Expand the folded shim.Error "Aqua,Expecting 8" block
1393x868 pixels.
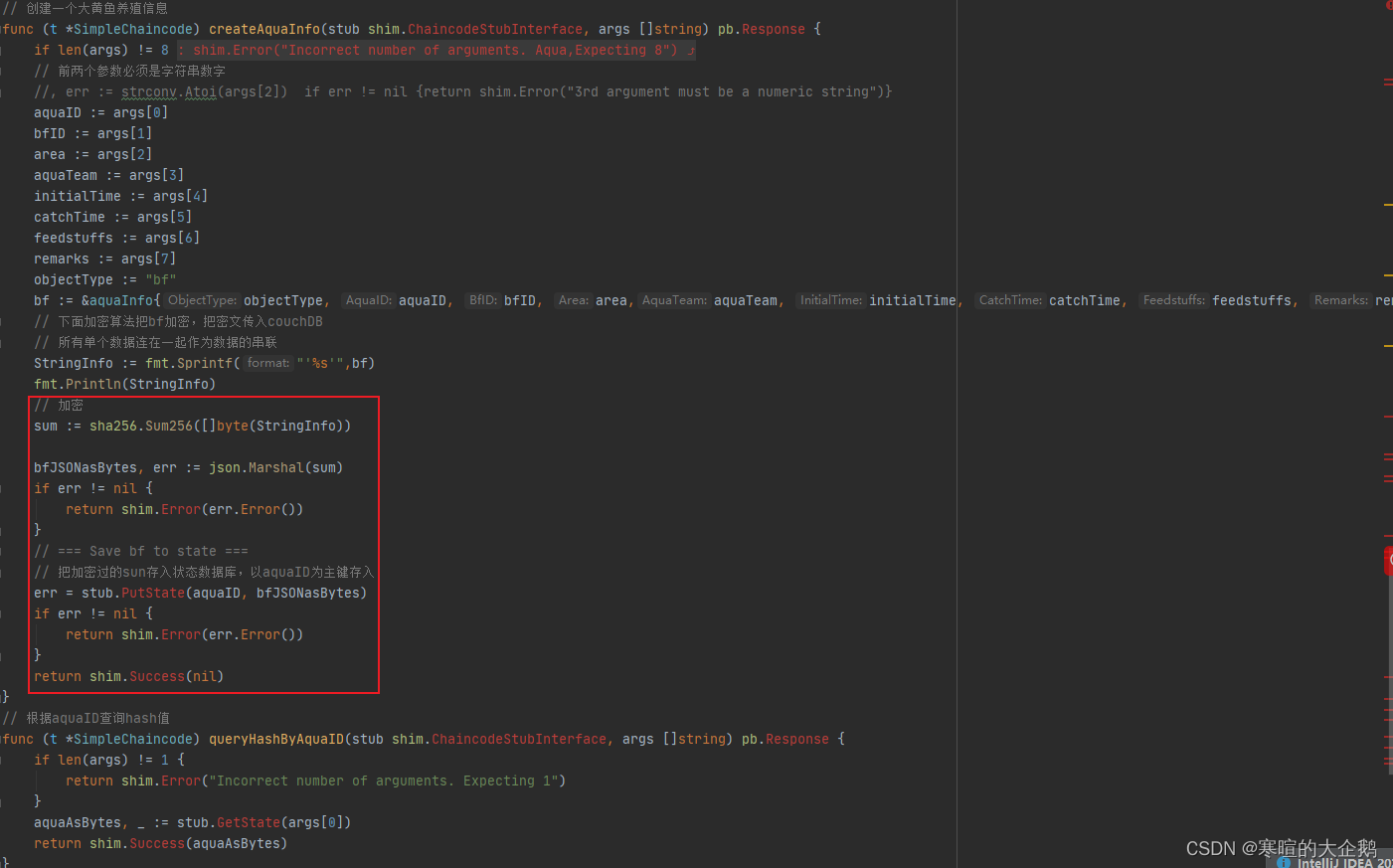click(x=436, y=50)
